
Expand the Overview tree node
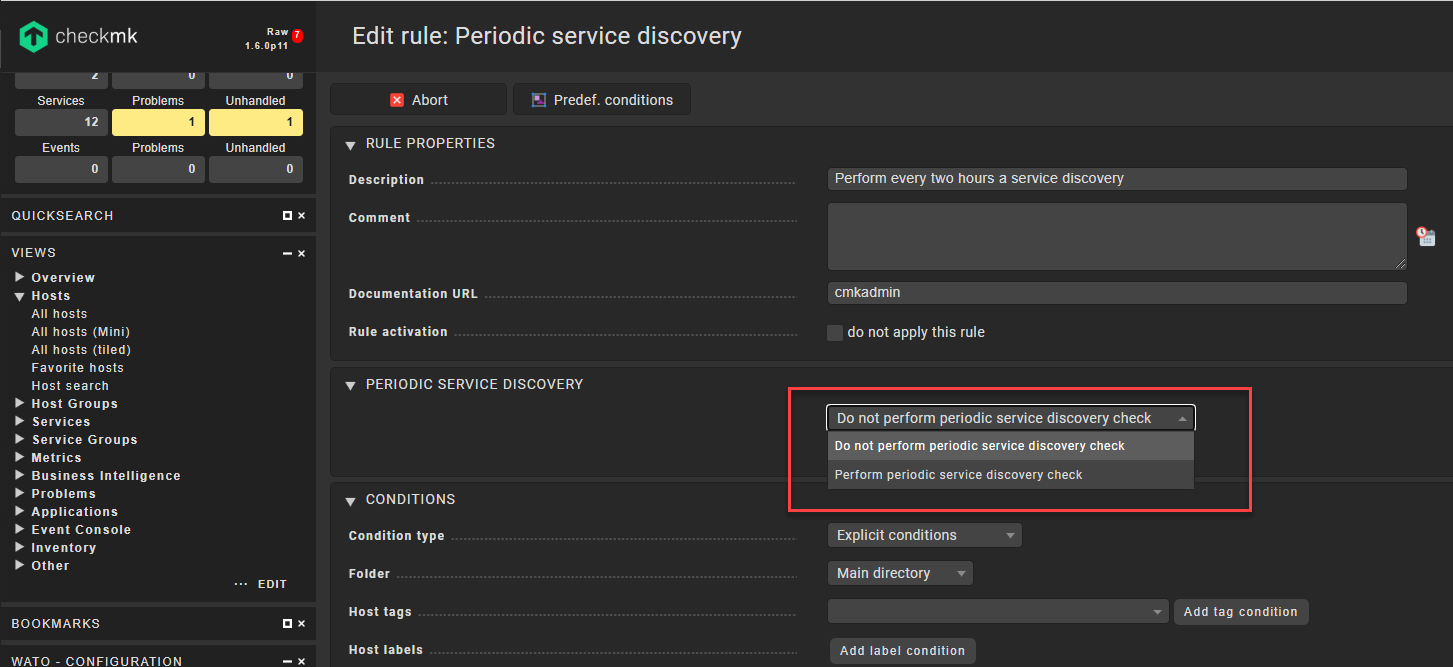pos(19,277)
